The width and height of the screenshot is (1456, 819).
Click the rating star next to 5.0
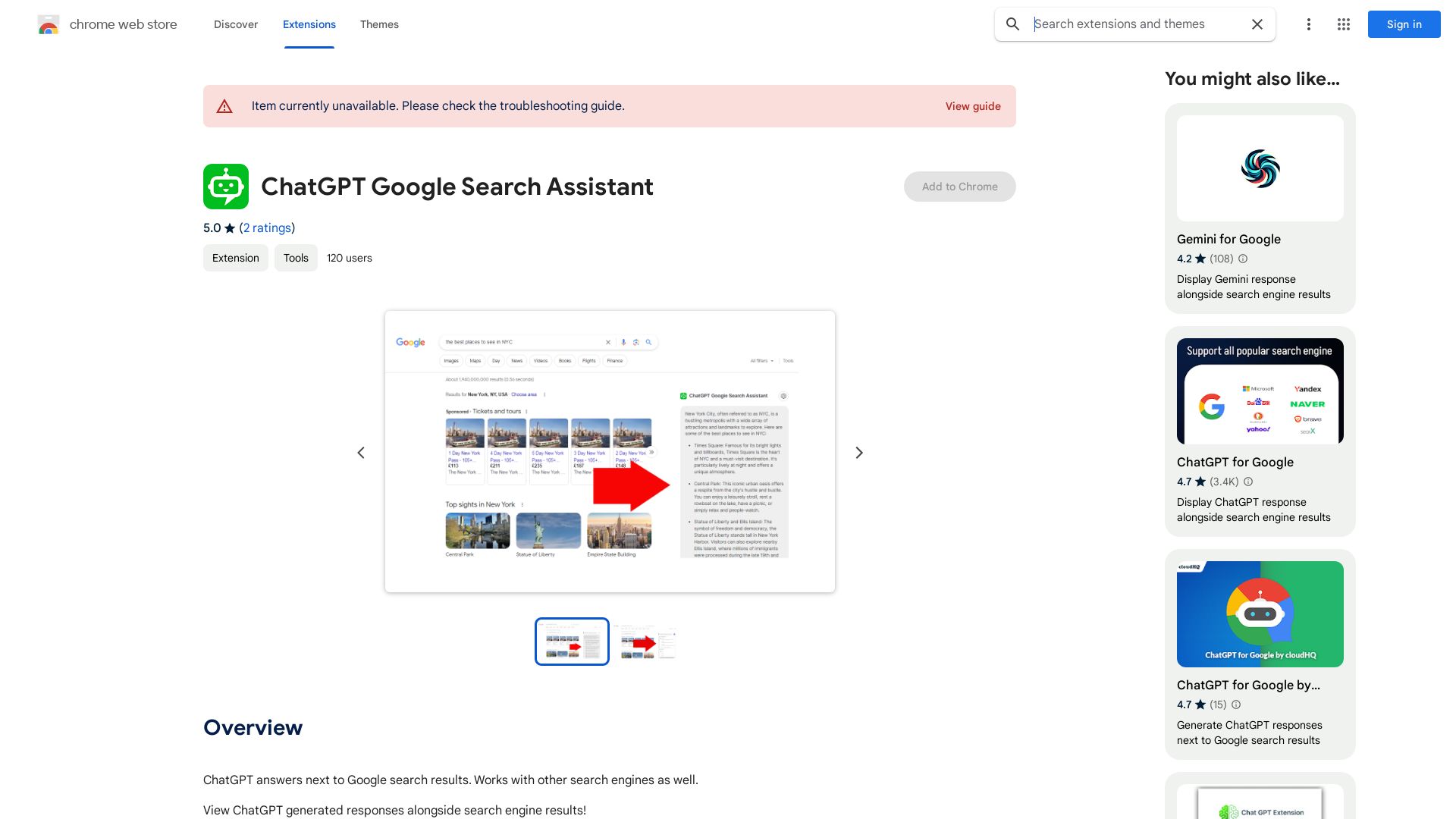(x=230, y=228)
